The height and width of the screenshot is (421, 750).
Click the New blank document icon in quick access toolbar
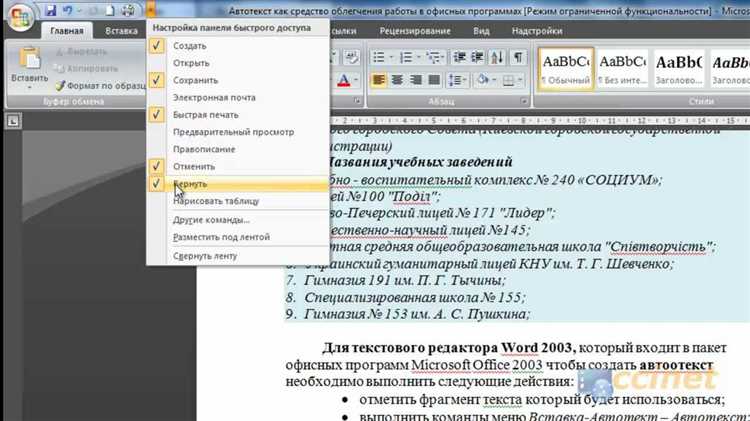110,11
